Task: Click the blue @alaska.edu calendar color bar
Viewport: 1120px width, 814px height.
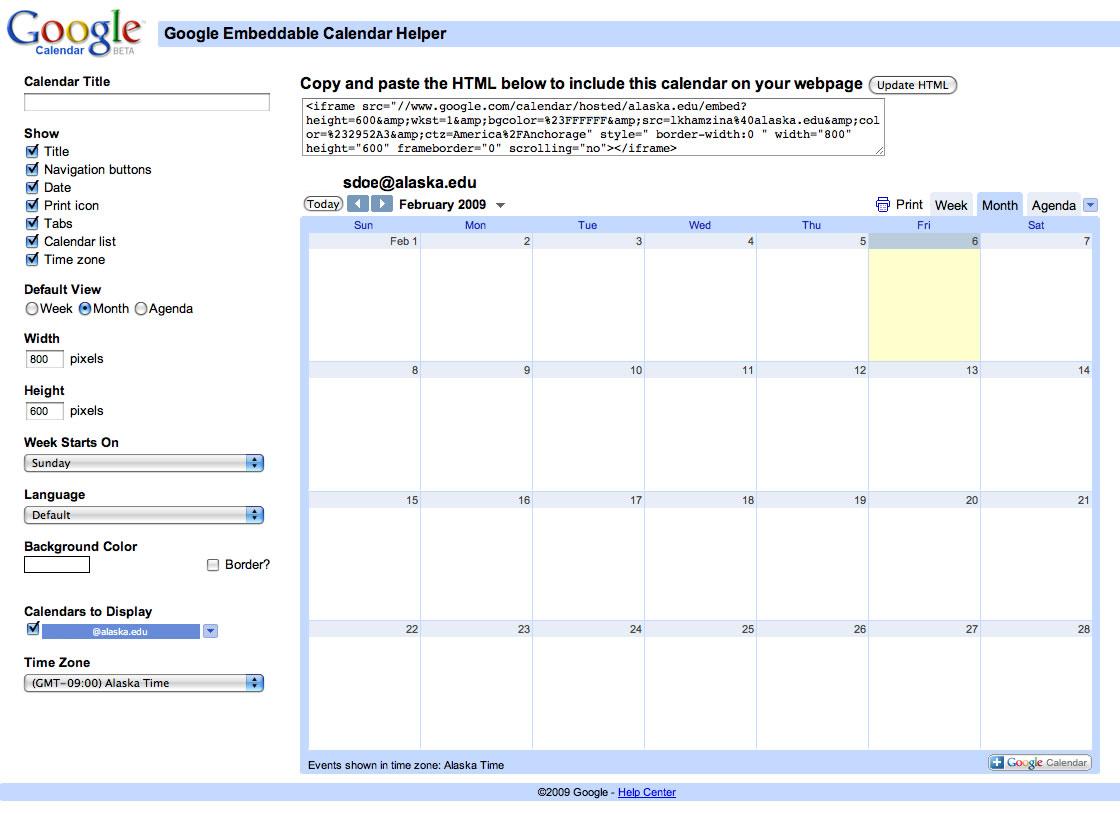Action: click(x=121, y=631)
